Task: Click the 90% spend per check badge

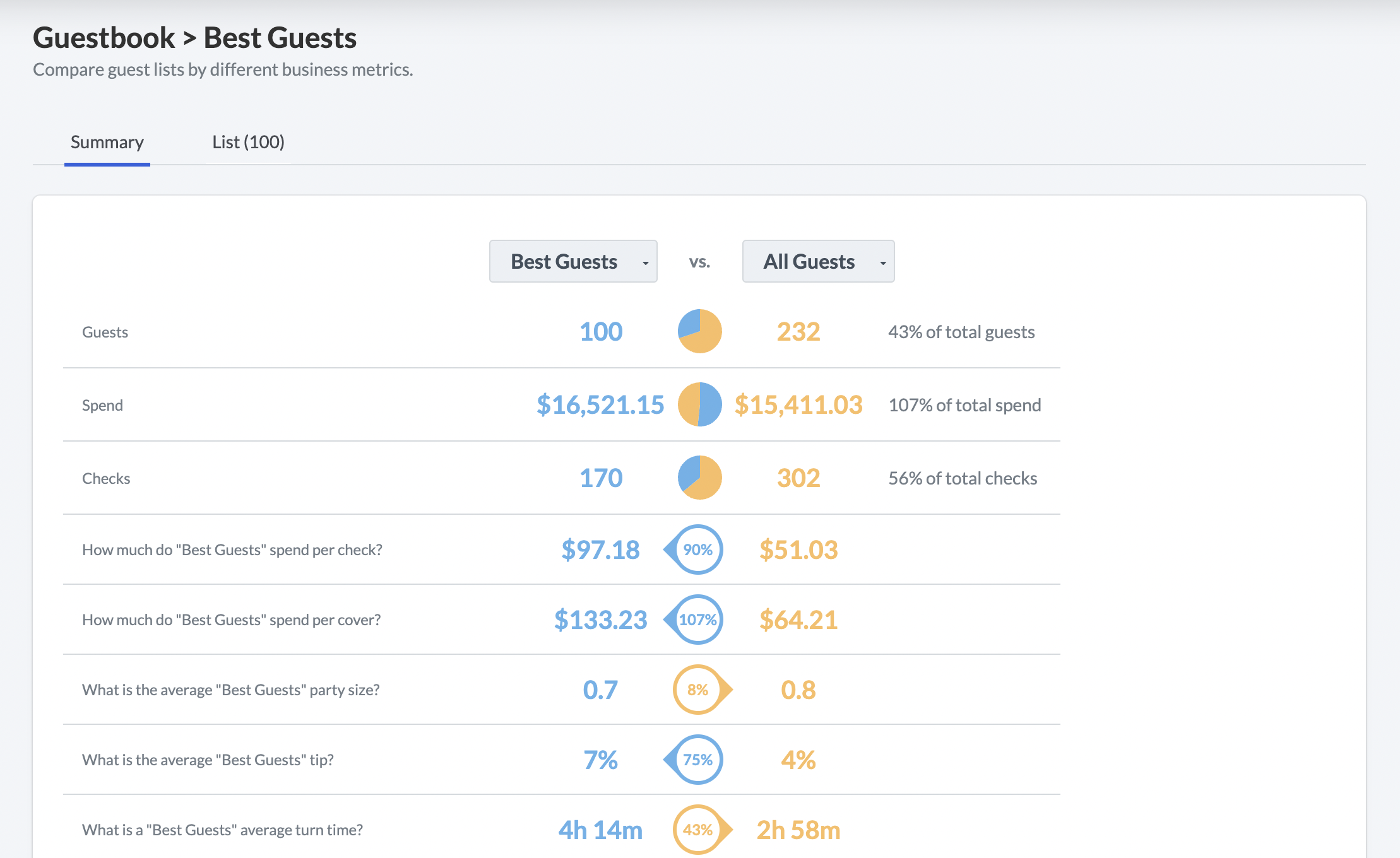Action: (694, 549)
